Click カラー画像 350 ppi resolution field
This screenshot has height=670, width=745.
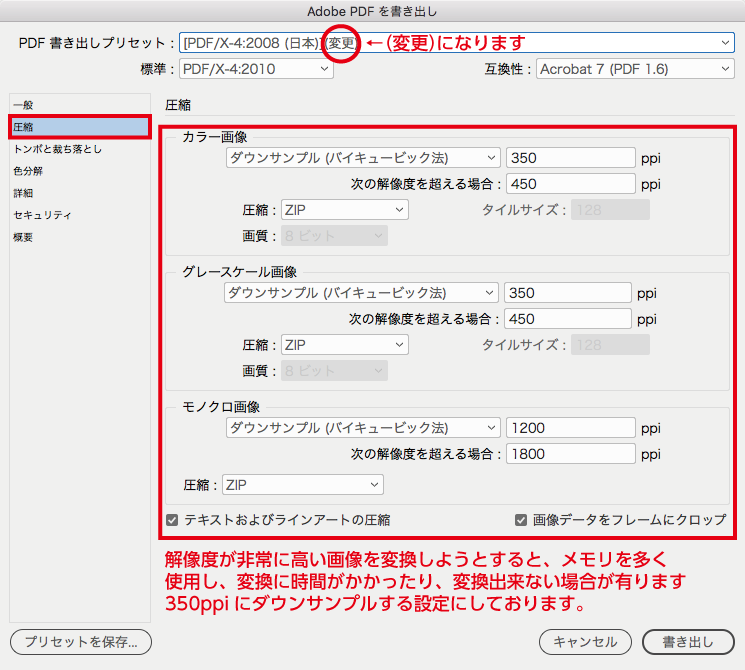[571, 158]
